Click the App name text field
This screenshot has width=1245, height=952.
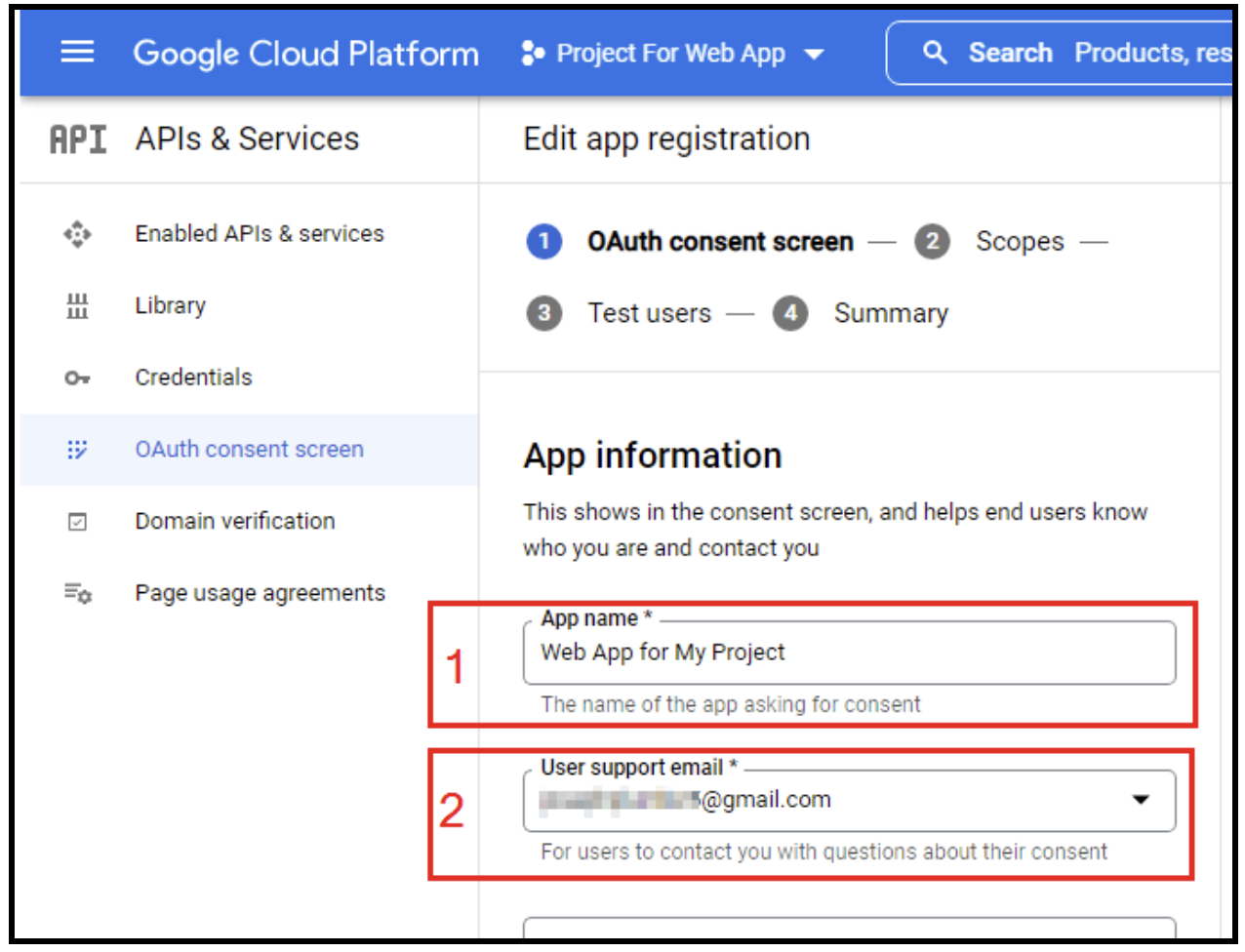849,653
